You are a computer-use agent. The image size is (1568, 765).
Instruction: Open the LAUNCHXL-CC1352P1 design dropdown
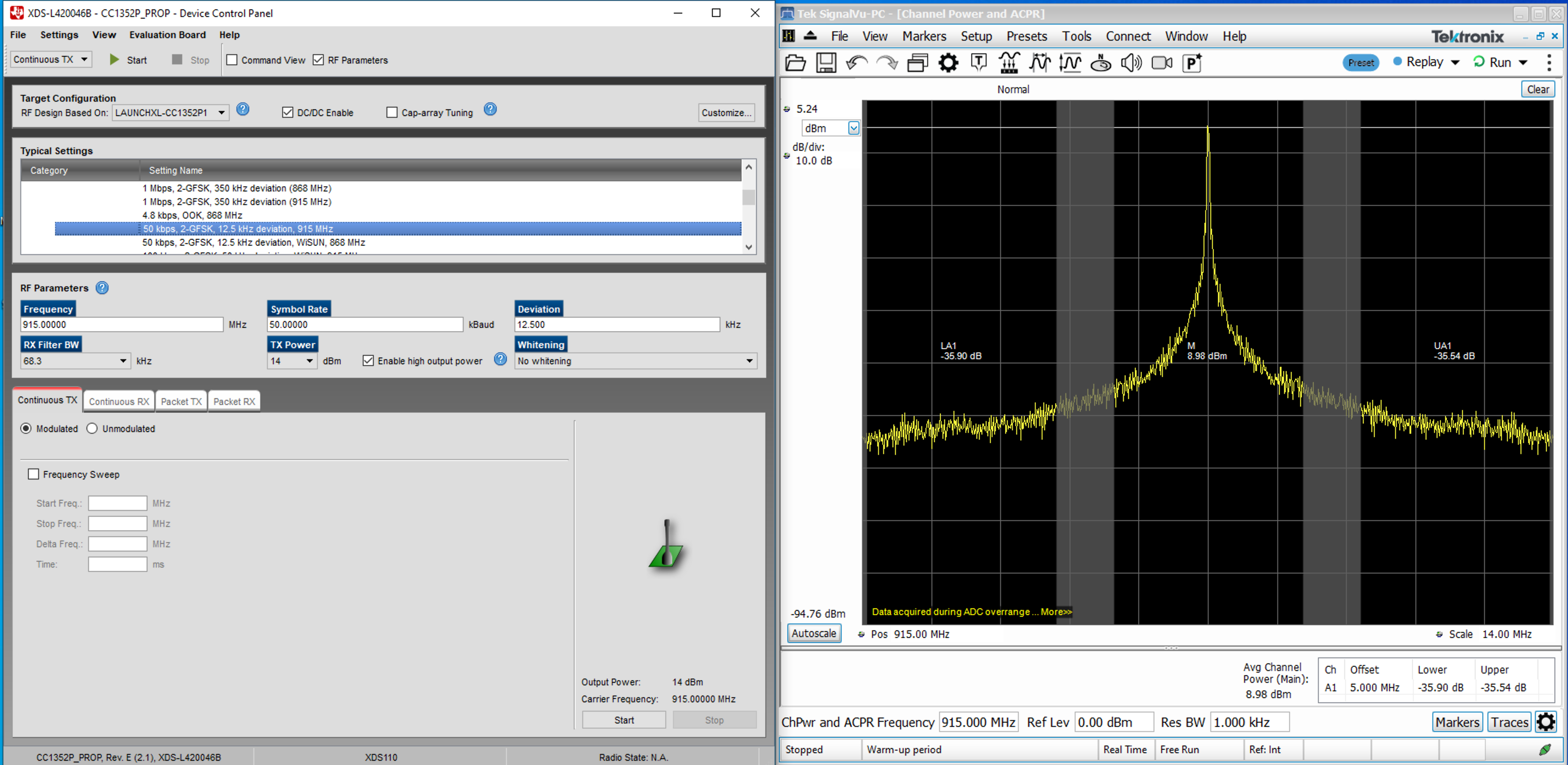click(170, 113)
